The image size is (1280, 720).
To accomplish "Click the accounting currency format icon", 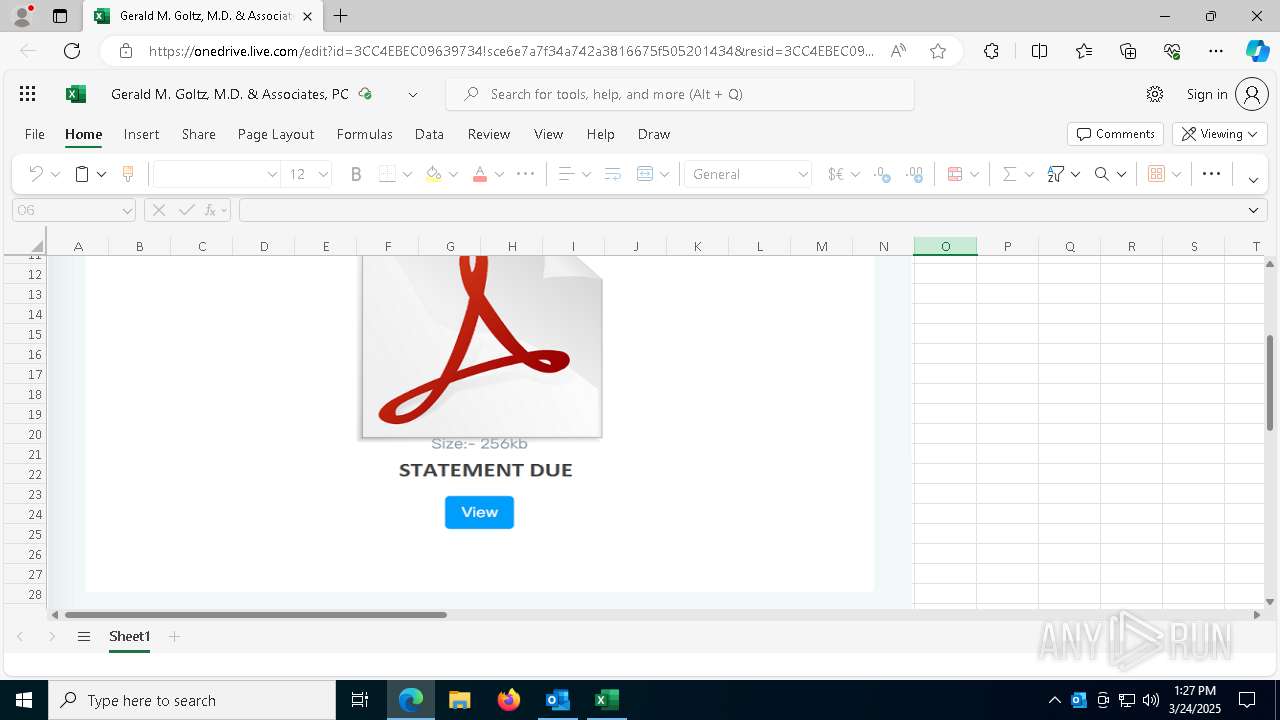I will click(x=836, y=174).
